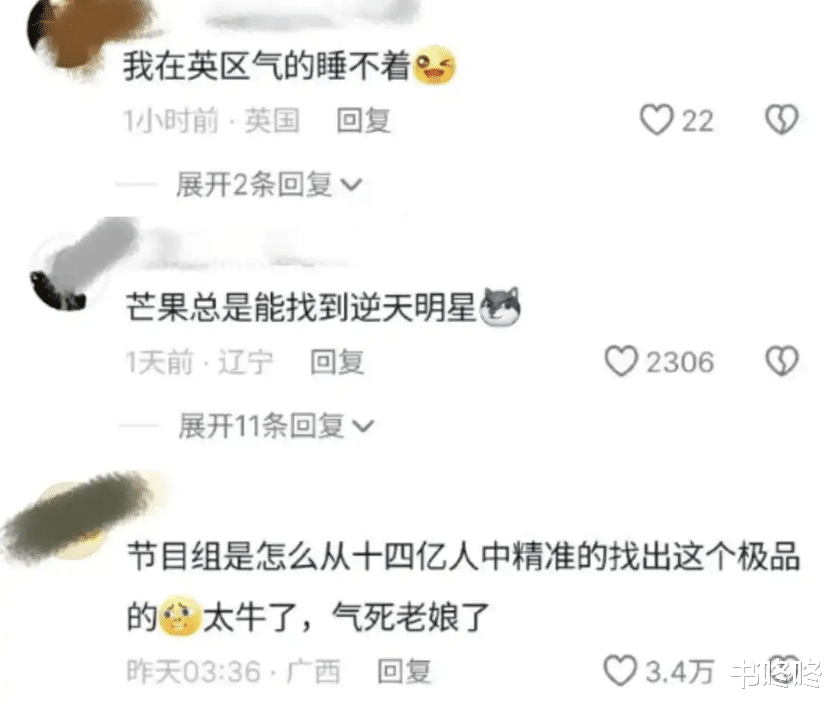Reply to the comment from 辽宁
Viewport: 838px width, 709px height.
click(x=337, y=362)
